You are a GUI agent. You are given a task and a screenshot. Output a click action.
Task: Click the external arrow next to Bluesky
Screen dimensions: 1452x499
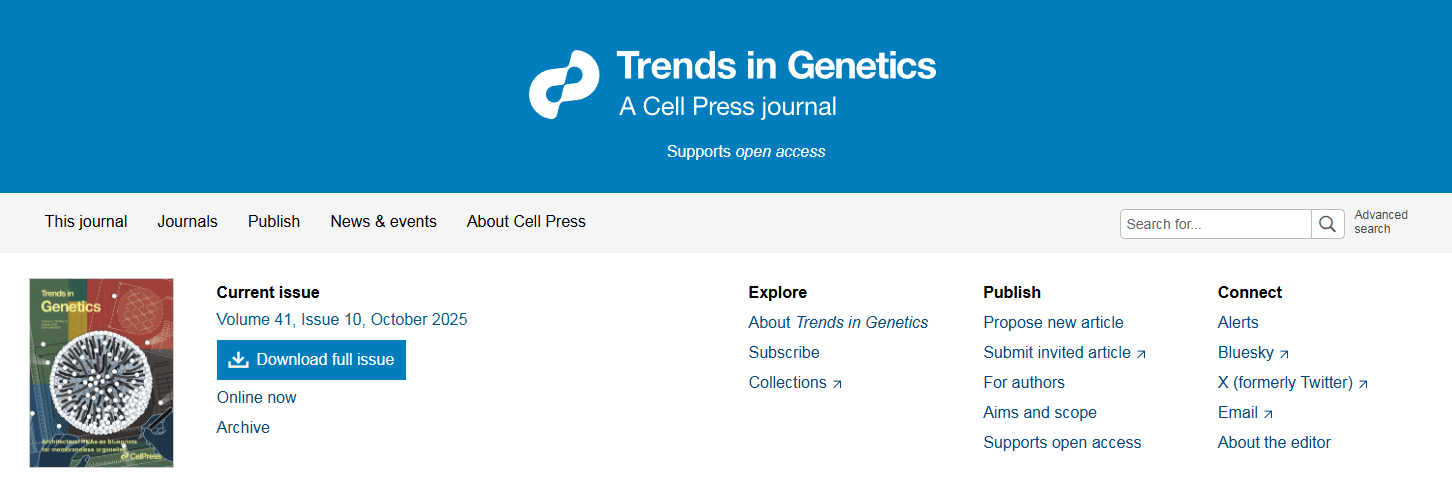pos(1284,354)
